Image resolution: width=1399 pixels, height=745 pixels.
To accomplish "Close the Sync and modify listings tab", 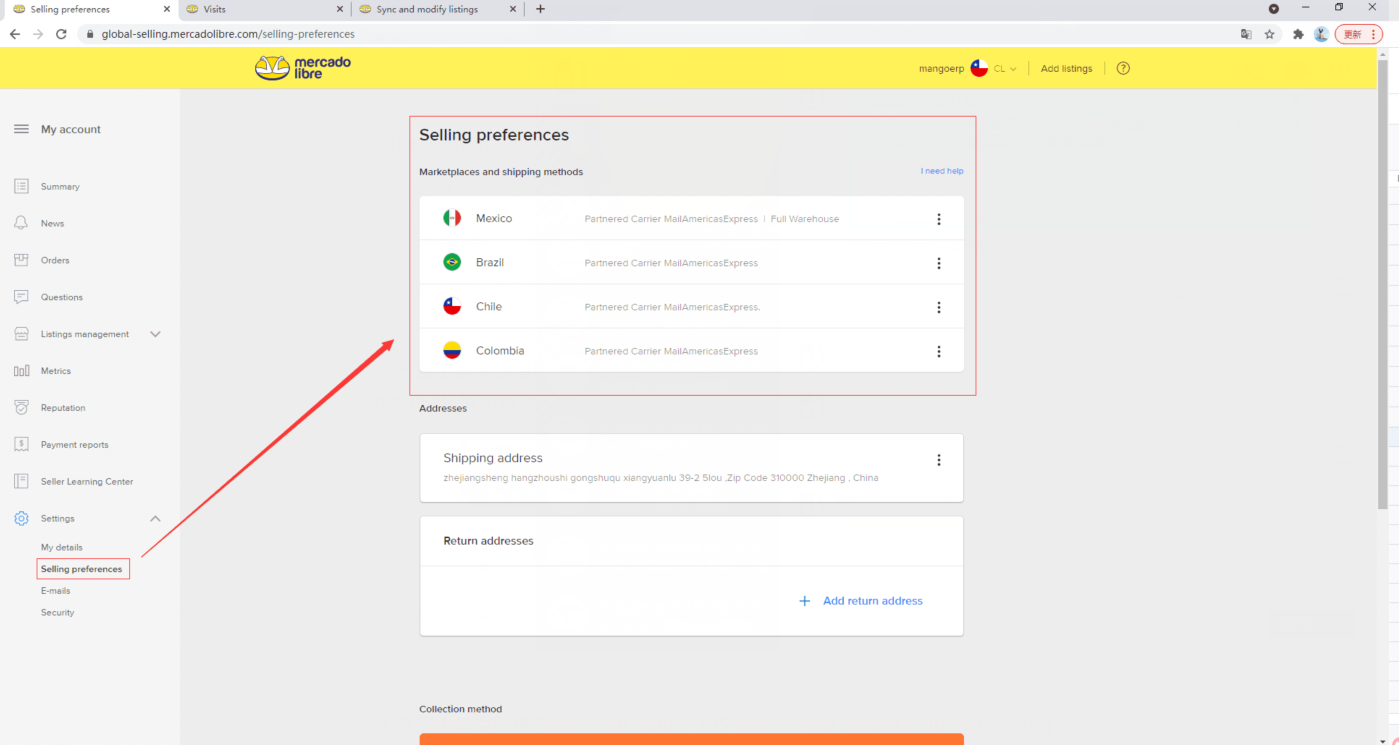I will pyautogui.click(x=513, y=9).
